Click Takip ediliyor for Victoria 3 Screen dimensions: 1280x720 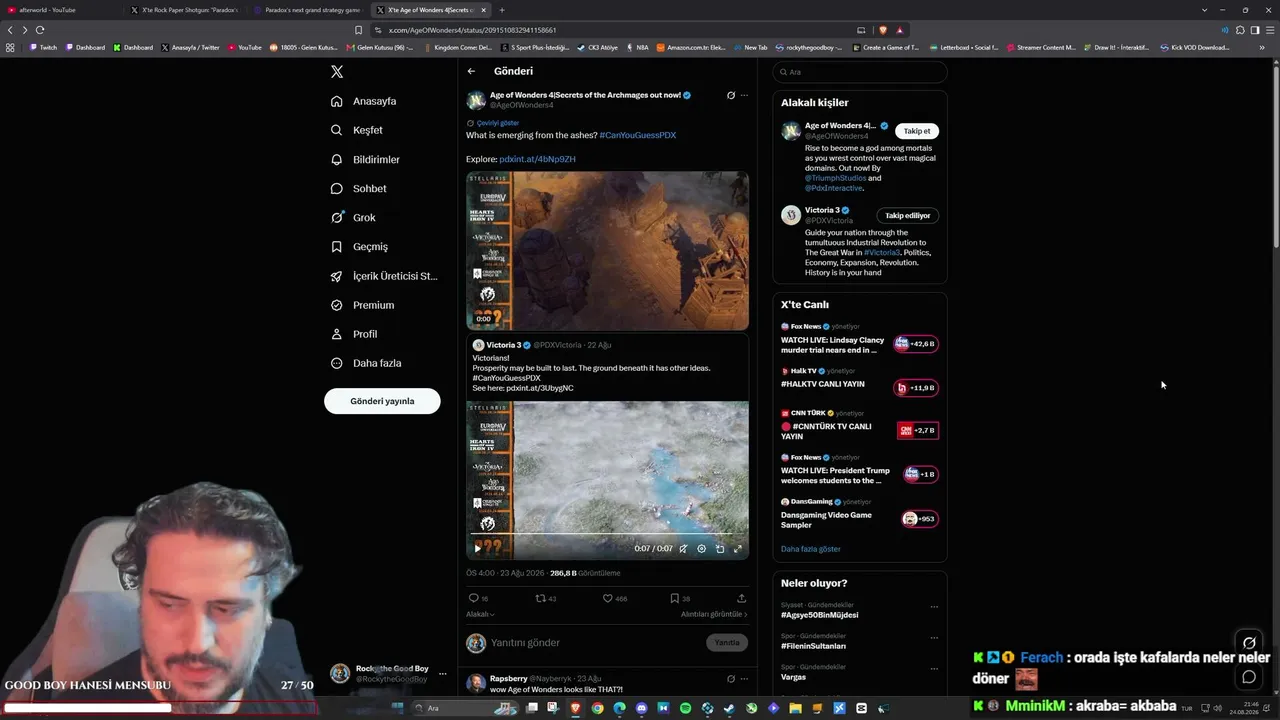pos(908,215)
